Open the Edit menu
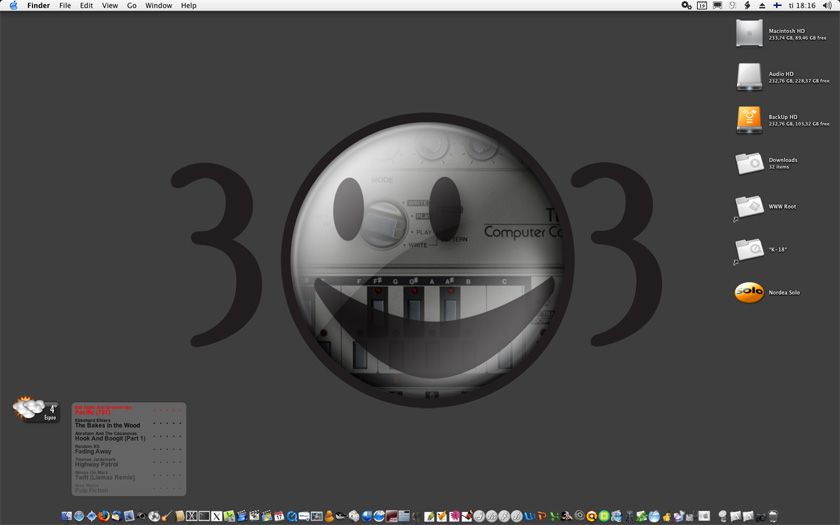The width and height of the screenshot is (840, 525). [86, 5]
